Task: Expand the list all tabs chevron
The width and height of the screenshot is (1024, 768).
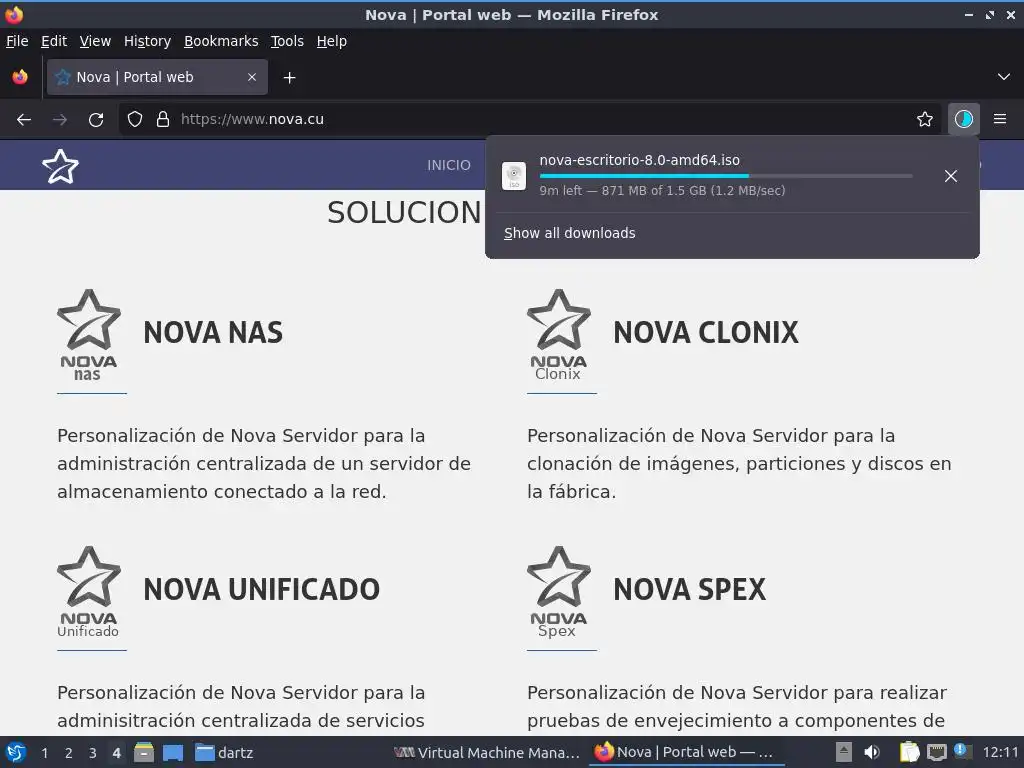Action: coord(1004,77)
